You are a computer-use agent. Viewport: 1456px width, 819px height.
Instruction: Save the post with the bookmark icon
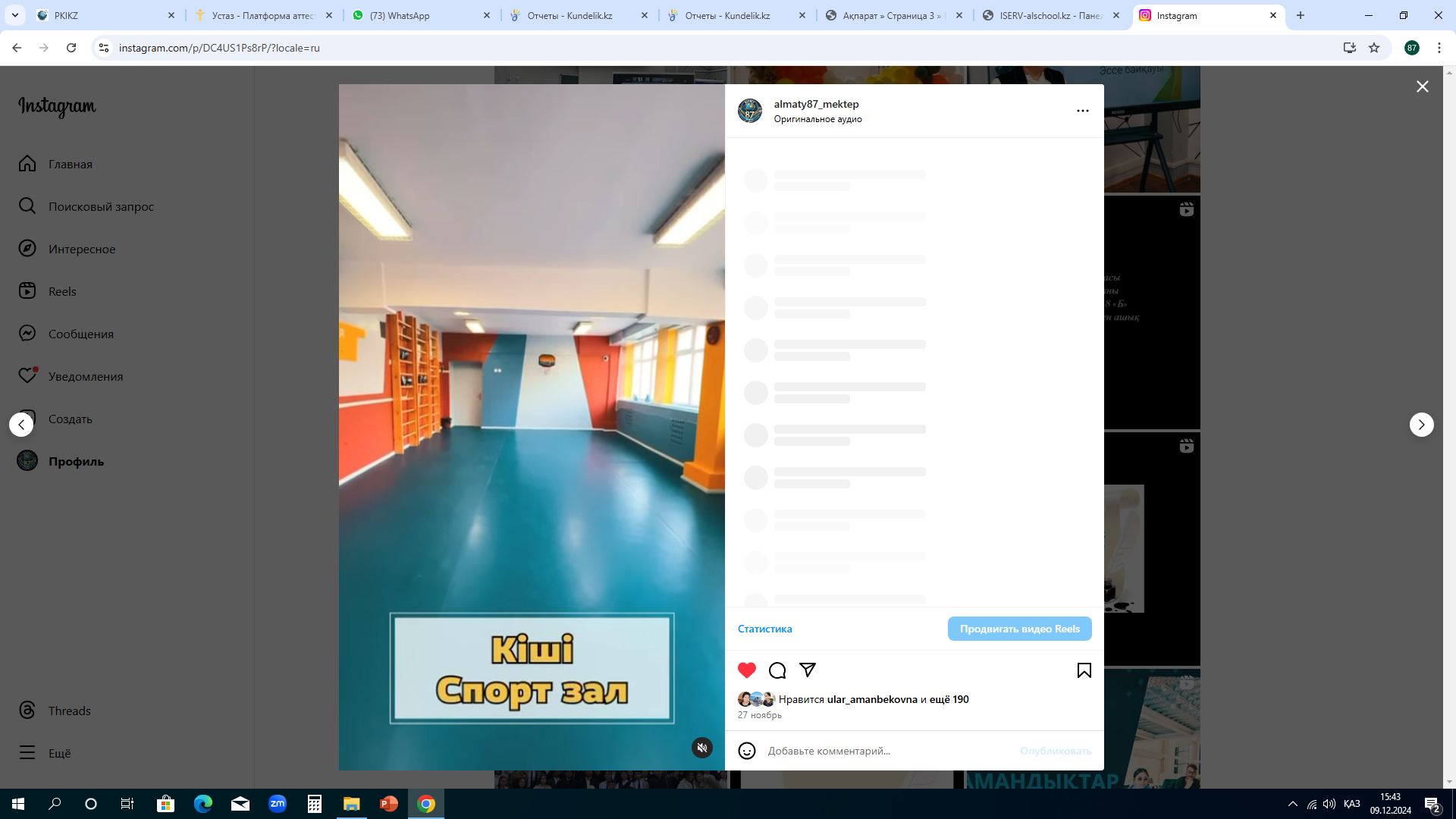tap(1084, 670)
